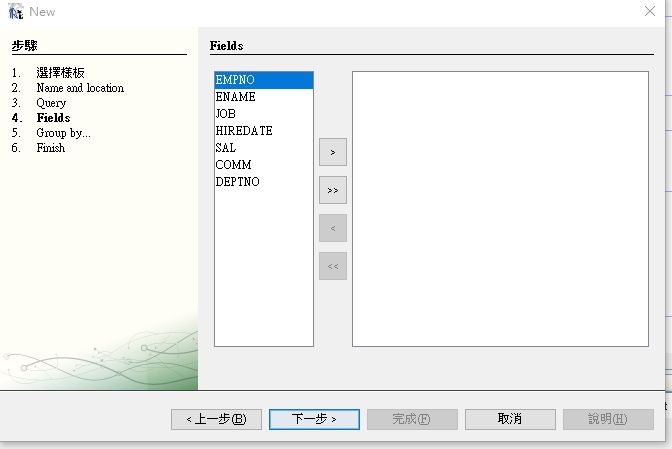Proceed with the 下一步 button

[314, 419]
